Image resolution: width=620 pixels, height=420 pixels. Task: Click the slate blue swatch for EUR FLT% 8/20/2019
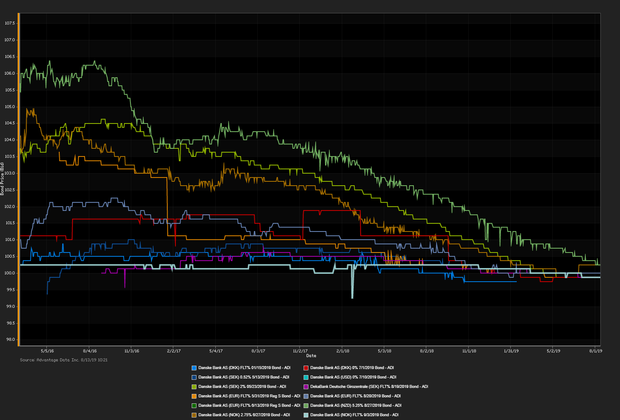pyautogui.click(x=306, y=396)
